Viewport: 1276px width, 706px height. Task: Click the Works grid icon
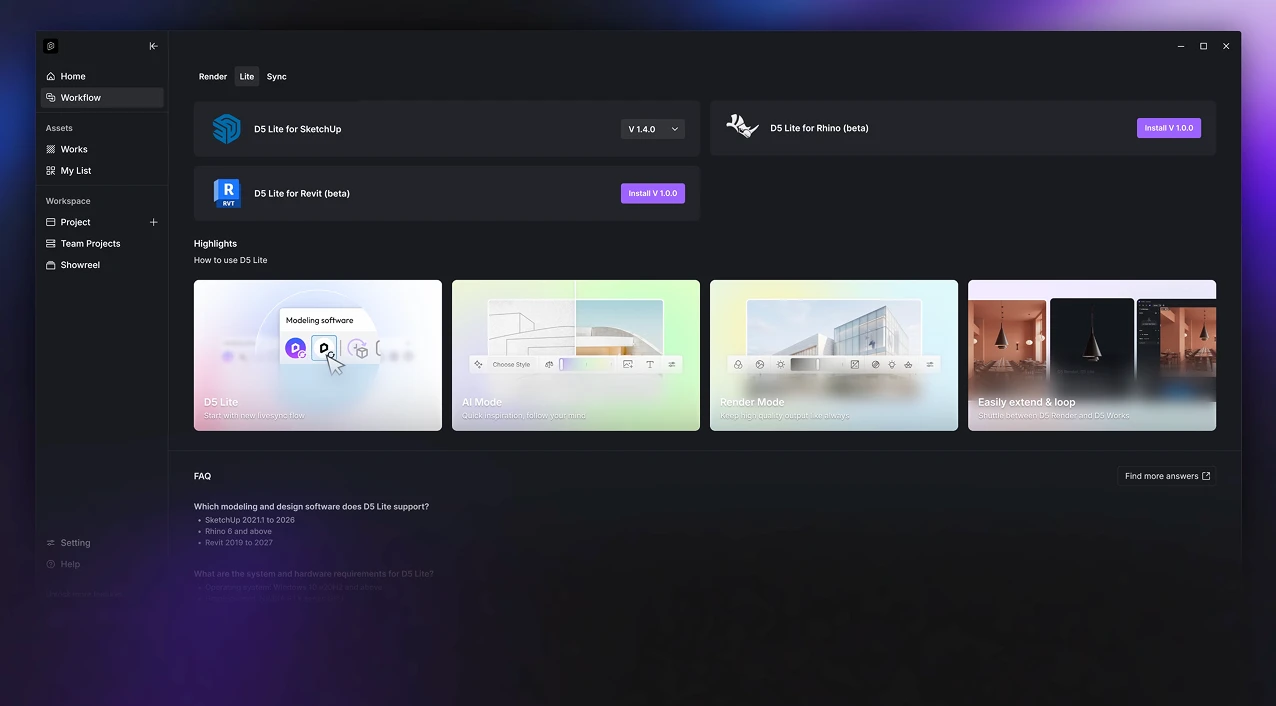51,149
